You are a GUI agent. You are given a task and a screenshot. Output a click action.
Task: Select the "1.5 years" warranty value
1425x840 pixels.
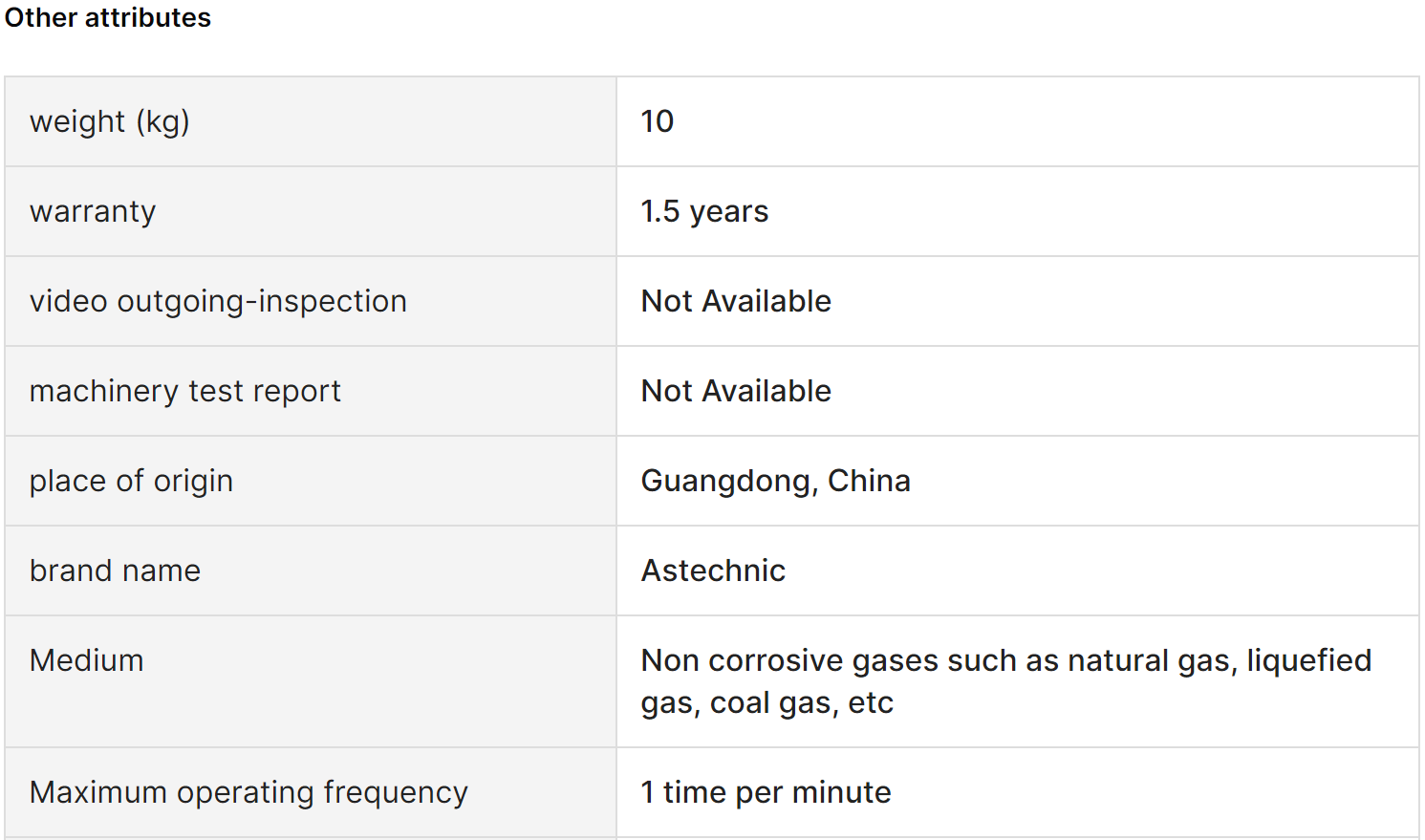[x=704, y=212]
